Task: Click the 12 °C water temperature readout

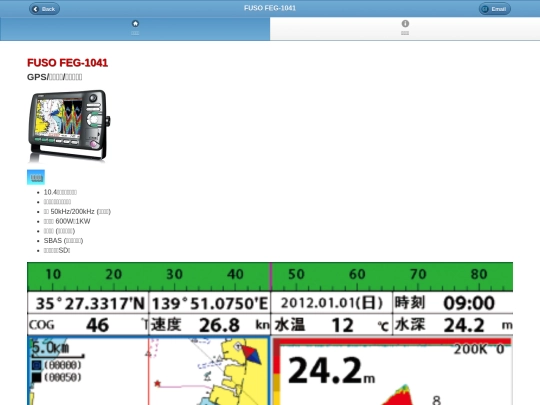Action: (x=331, y=325)
